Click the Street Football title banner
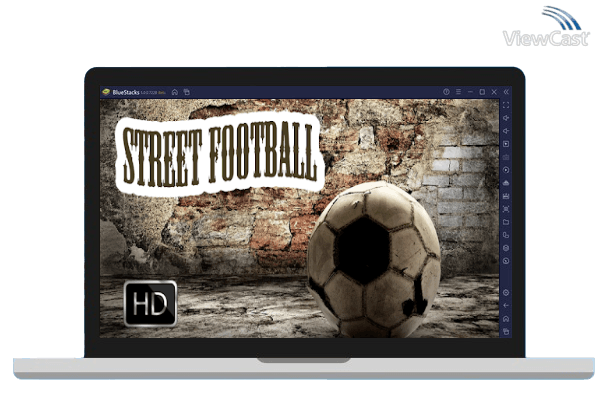The height and width of the screenshot is (414, 602). tap(219, 154)
